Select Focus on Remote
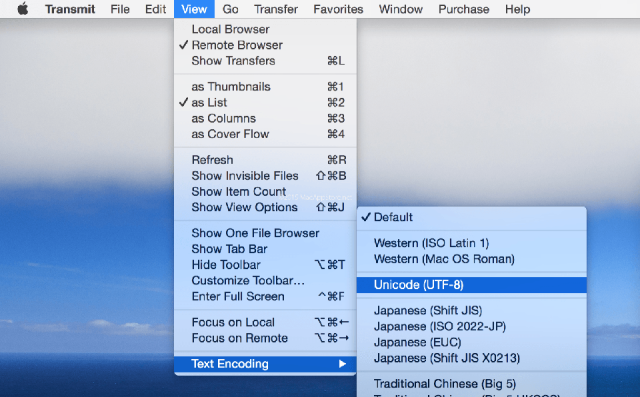 tap(265, 338)
